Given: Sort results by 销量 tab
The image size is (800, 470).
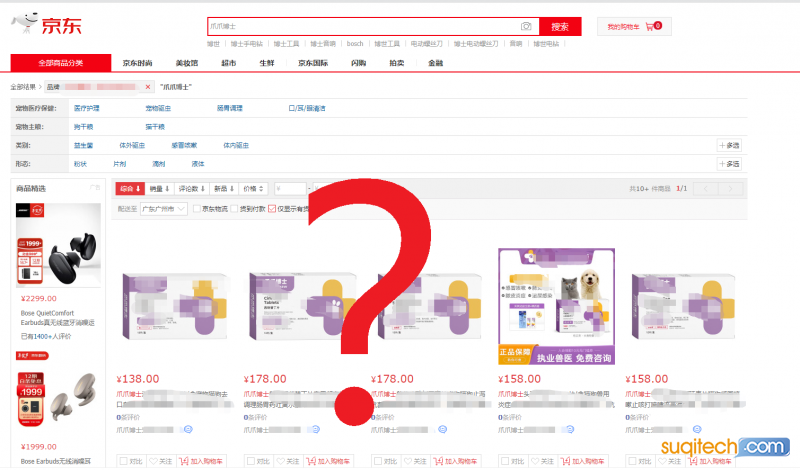Looking at the screenshot, I should click(160, 188).
